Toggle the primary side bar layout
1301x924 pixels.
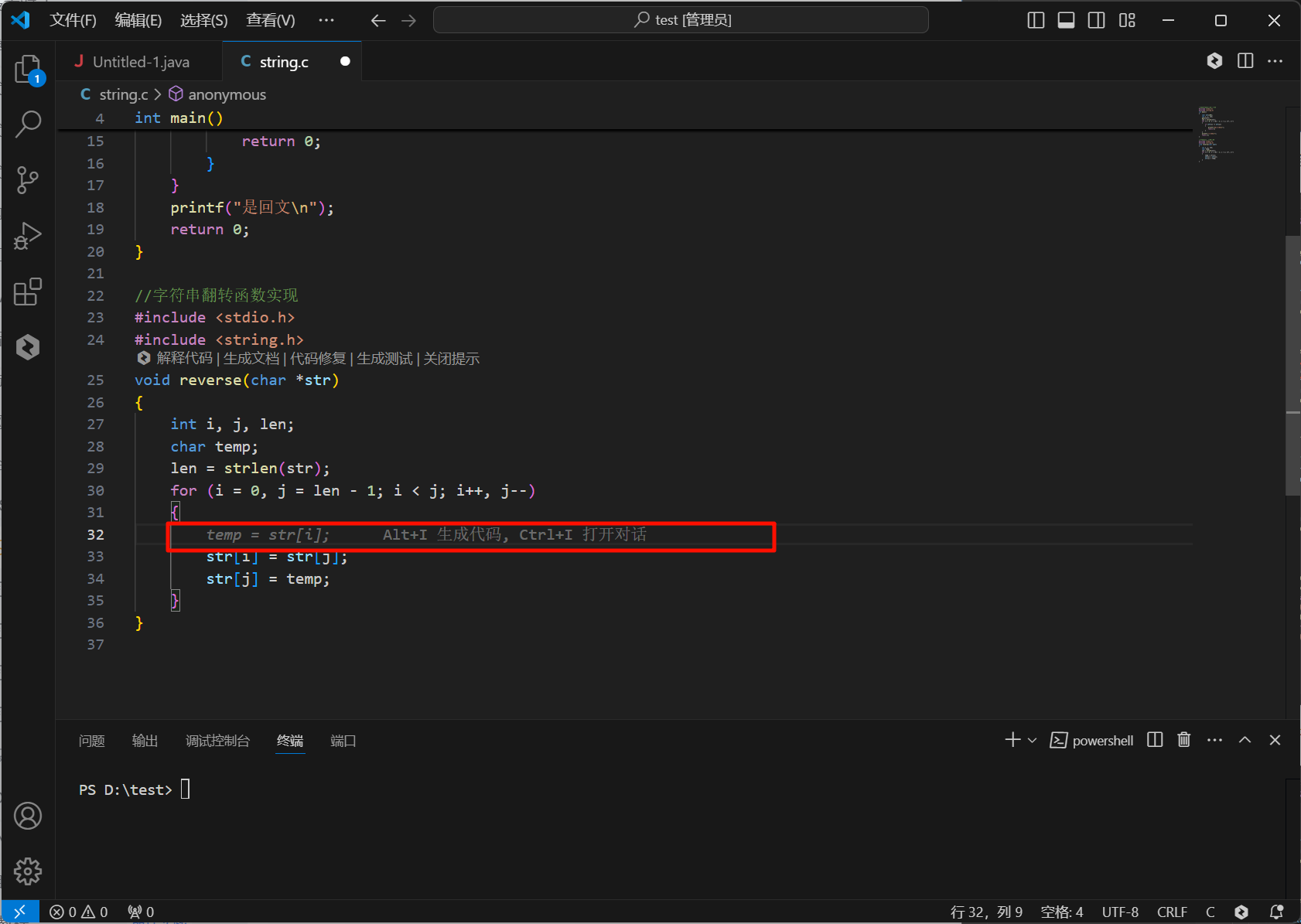pyautogui.click(x=1036, y=20)
